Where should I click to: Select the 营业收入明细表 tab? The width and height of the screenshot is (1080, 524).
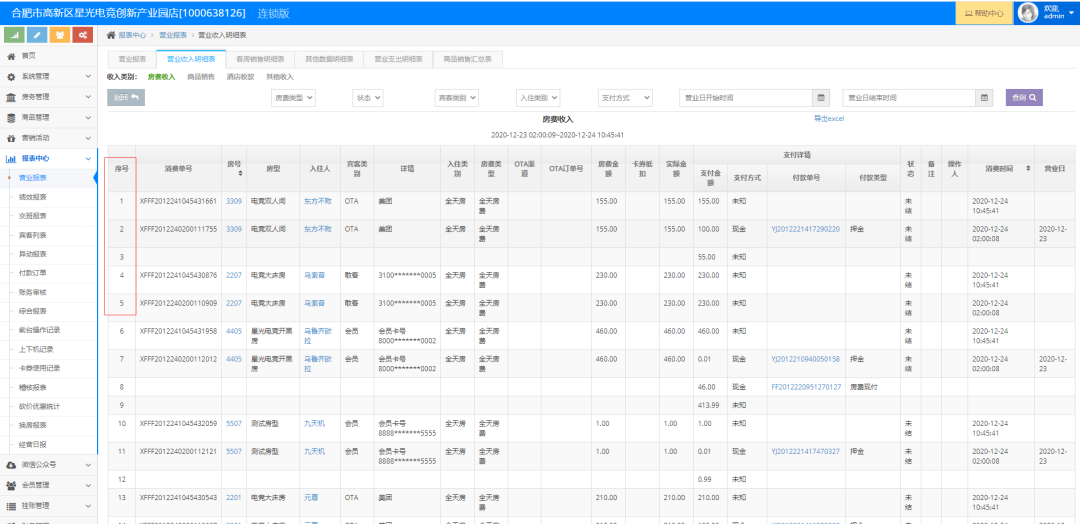point(191,59)
